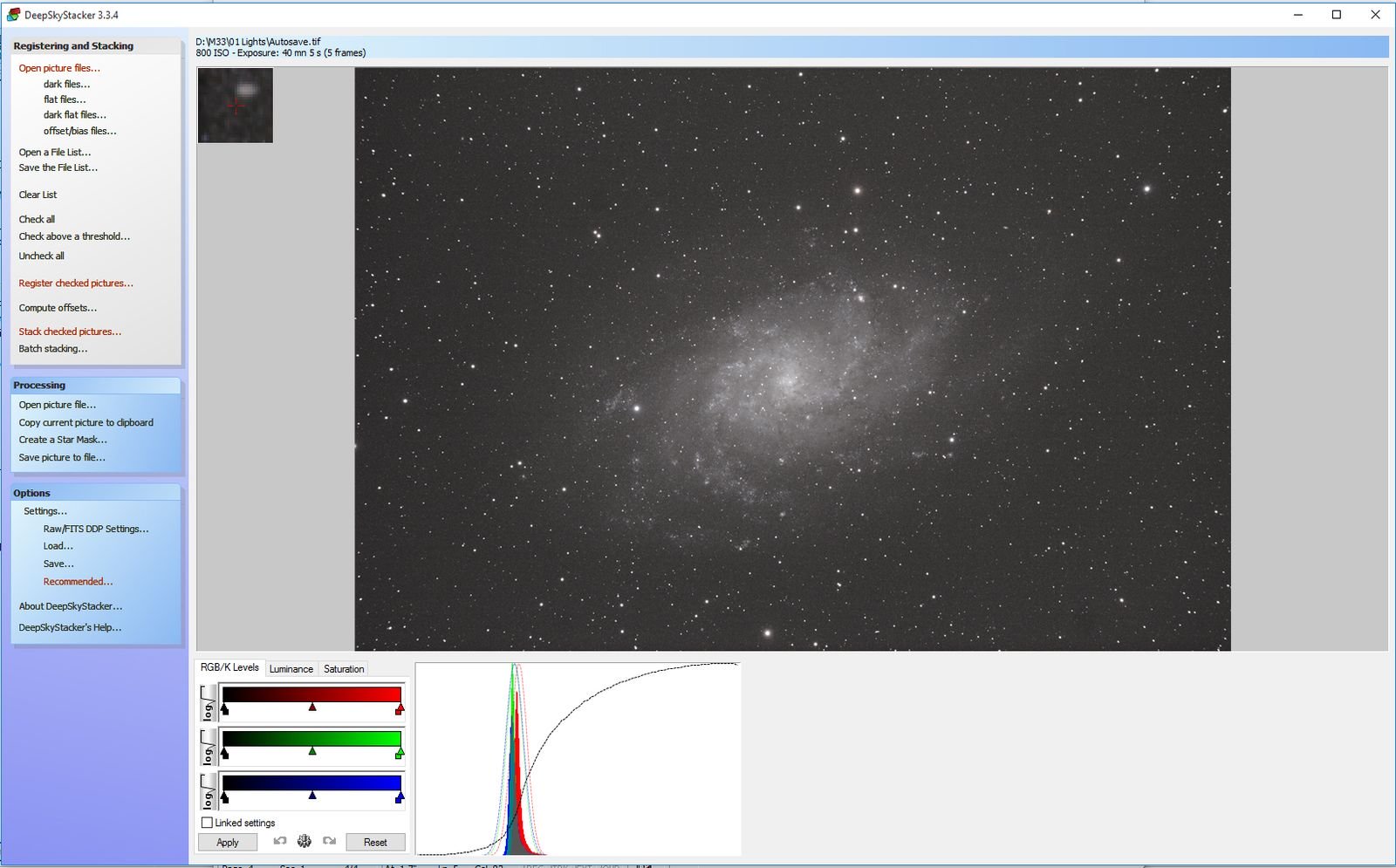The height and width of the screenshot is (868, 1396).
Task: Click the zoomed preview thumbnail with red cross
Action: pos(236,106)
